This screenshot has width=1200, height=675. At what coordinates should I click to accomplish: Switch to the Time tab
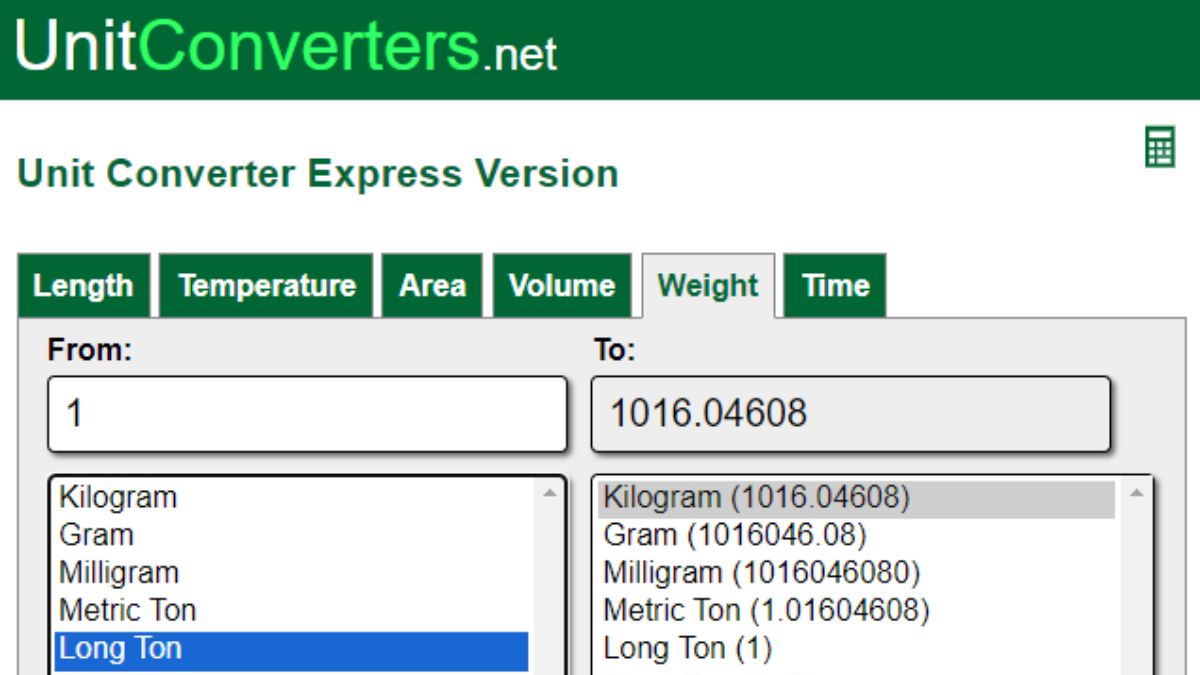point(835,286)
